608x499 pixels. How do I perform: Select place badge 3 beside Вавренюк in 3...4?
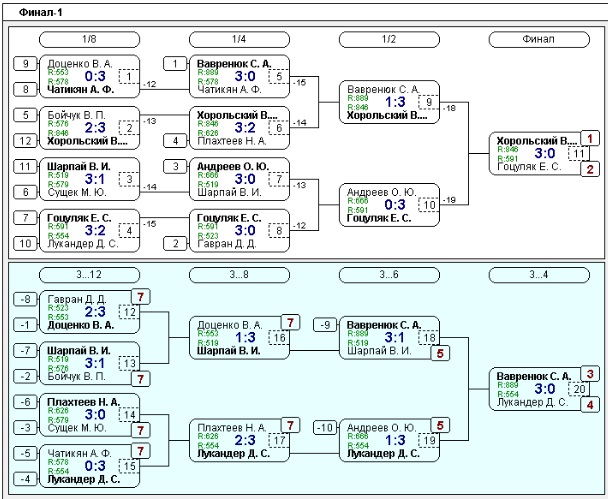click(590, 374)
